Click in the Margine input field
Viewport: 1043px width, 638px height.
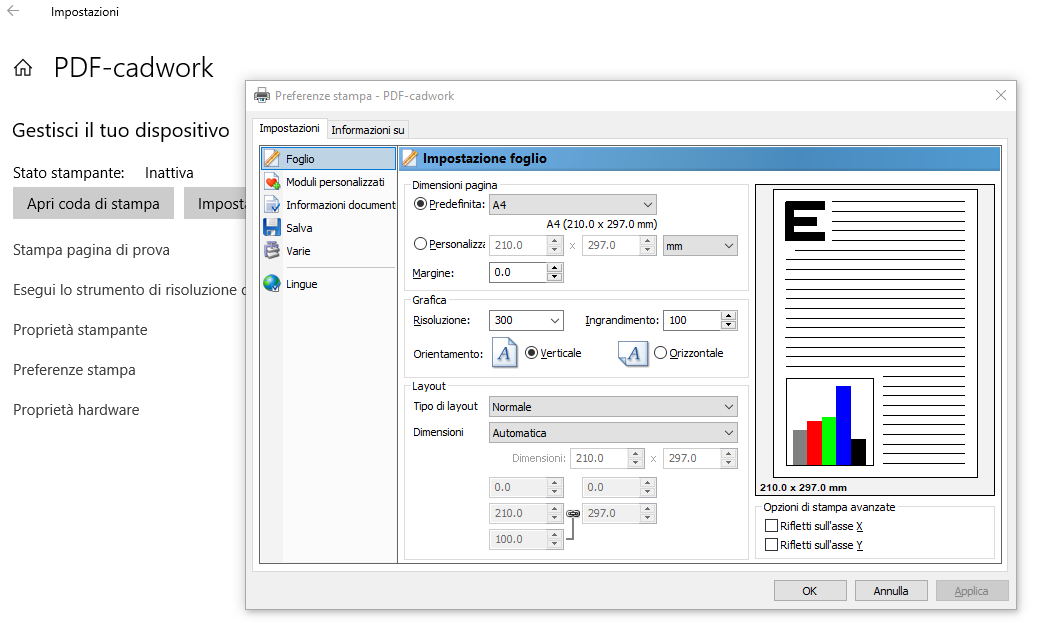tap(518, 272)
